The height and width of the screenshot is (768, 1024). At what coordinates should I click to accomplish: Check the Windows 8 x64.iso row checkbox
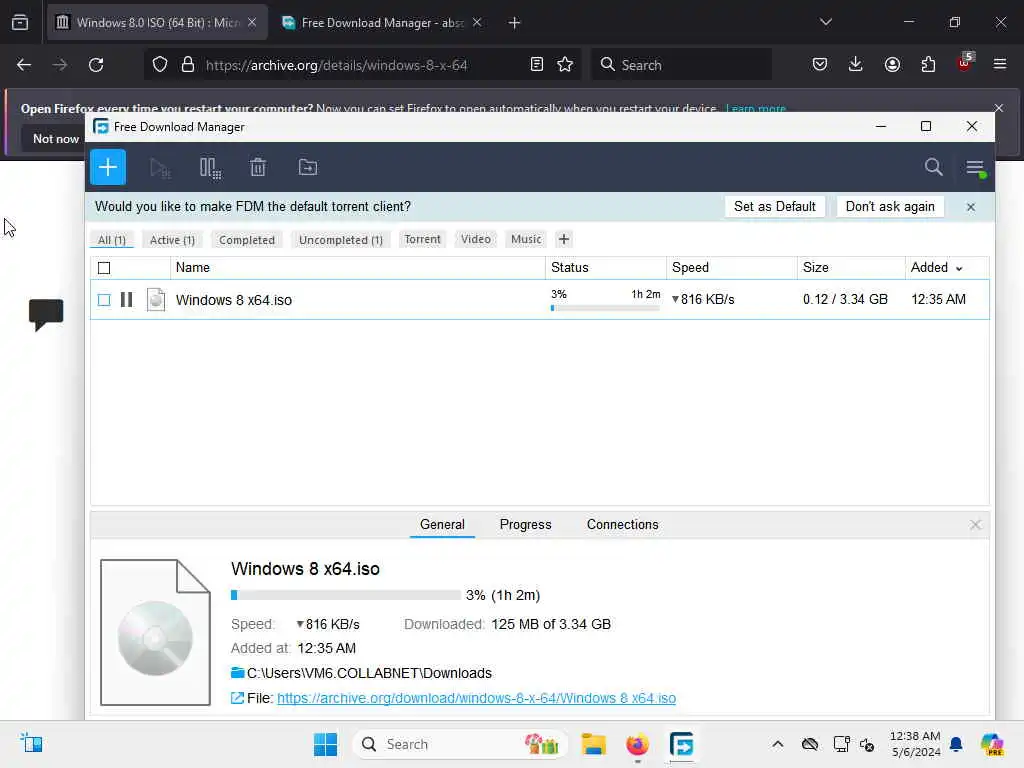tap(104, 300)
